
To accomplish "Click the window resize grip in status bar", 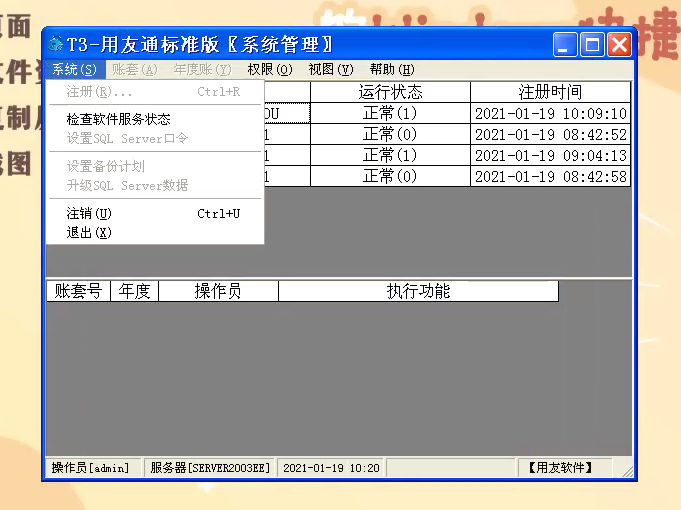I will [x=627, y=471].
